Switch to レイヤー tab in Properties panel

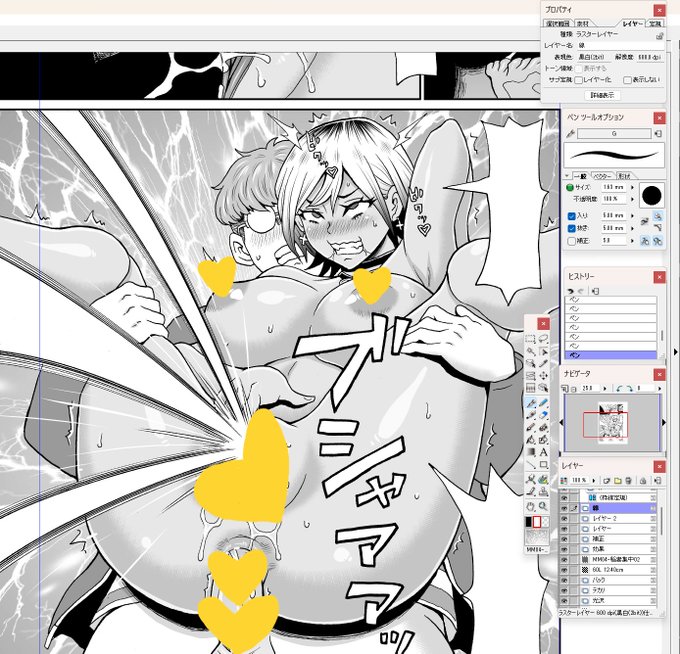[x=633, y=24]
